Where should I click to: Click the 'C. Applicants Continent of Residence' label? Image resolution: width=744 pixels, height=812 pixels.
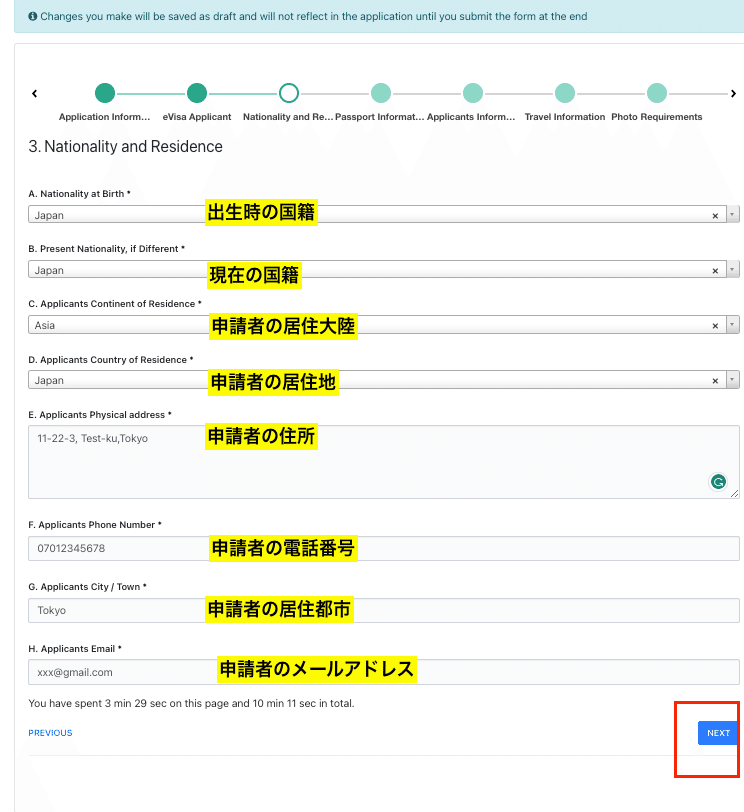point(115,303)
